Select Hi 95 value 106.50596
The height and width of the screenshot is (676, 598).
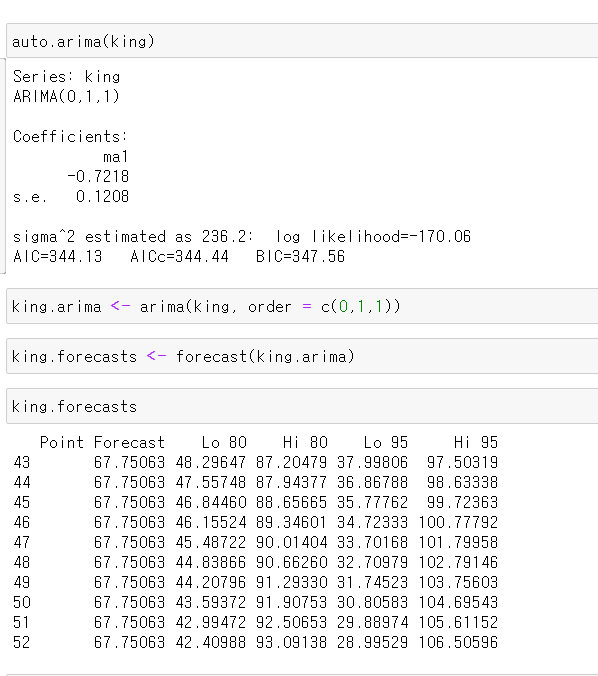458,642
